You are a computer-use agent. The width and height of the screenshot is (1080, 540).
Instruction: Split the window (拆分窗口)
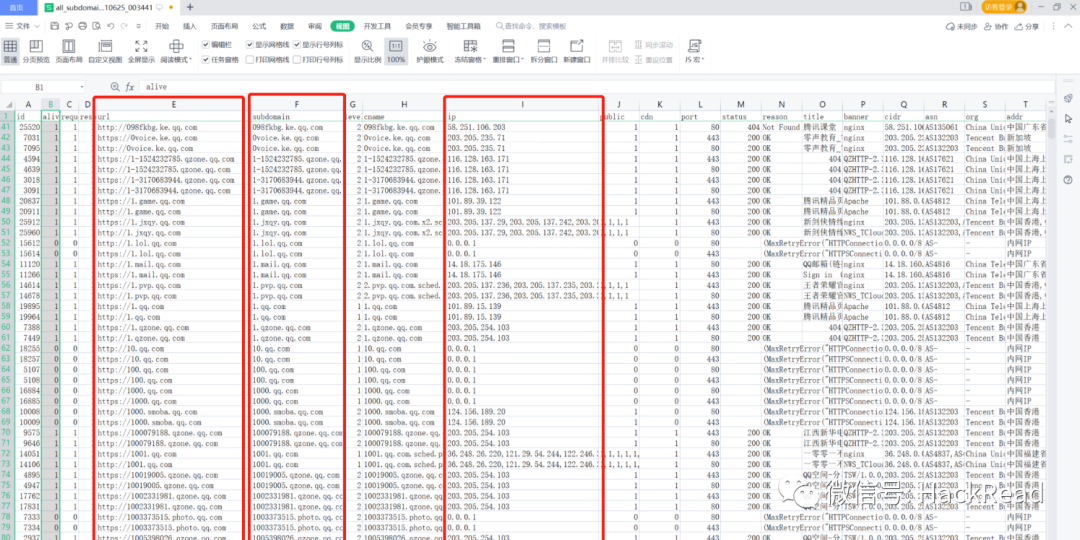543,52
